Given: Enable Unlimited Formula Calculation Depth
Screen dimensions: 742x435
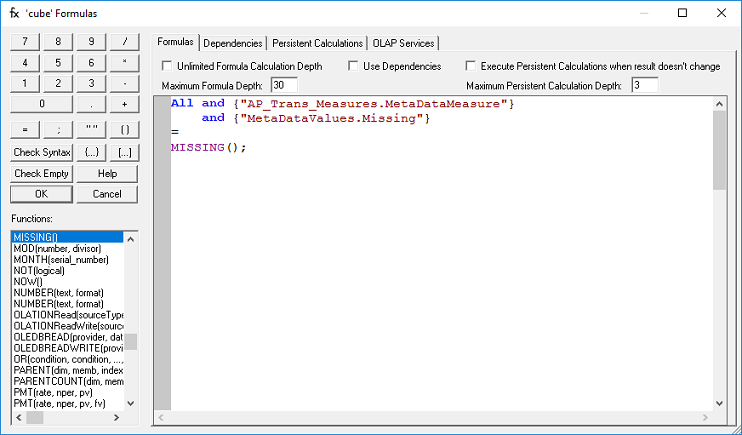Looking at the screenshot, I should click(167, 66).
